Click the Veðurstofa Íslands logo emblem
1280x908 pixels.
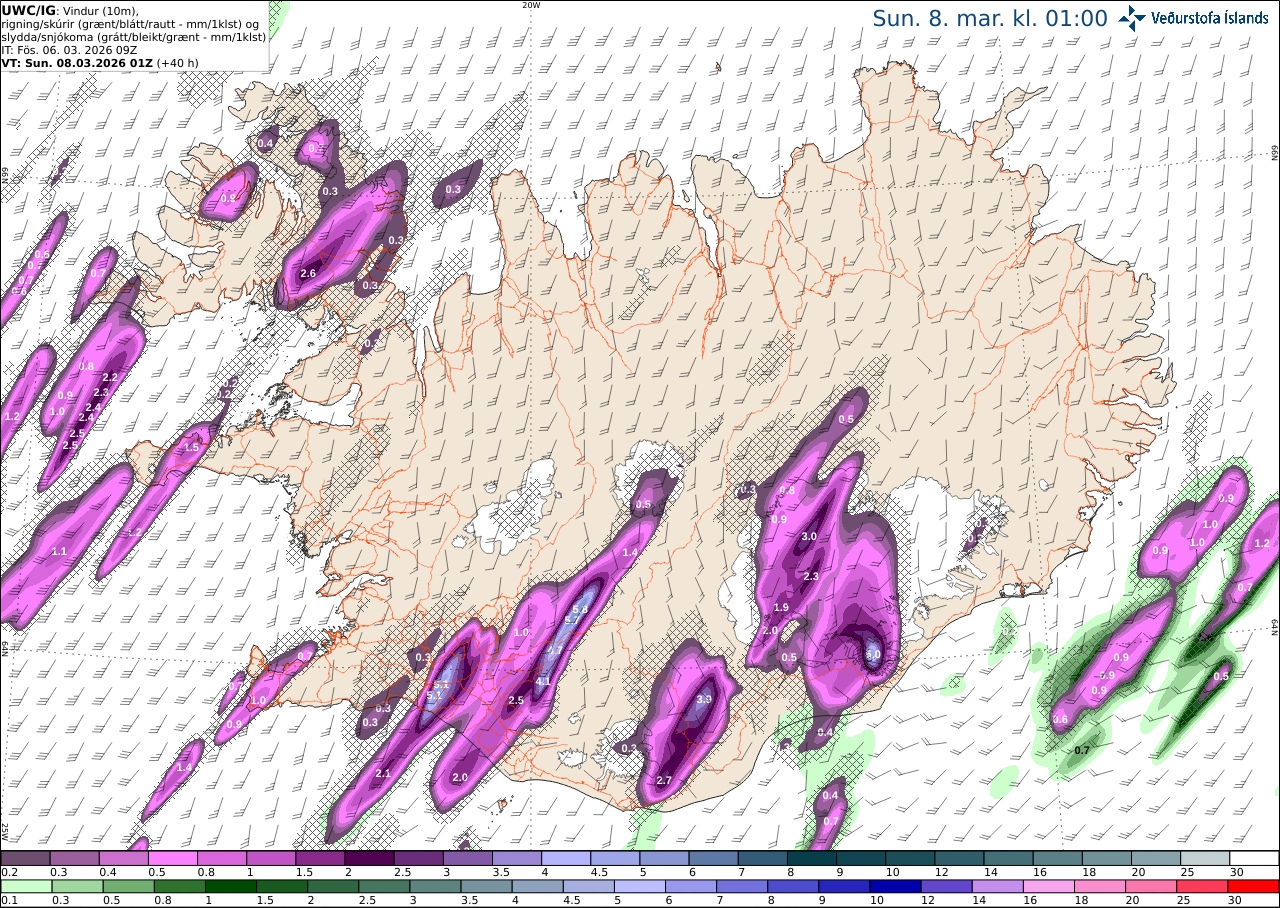[1133, 18]
